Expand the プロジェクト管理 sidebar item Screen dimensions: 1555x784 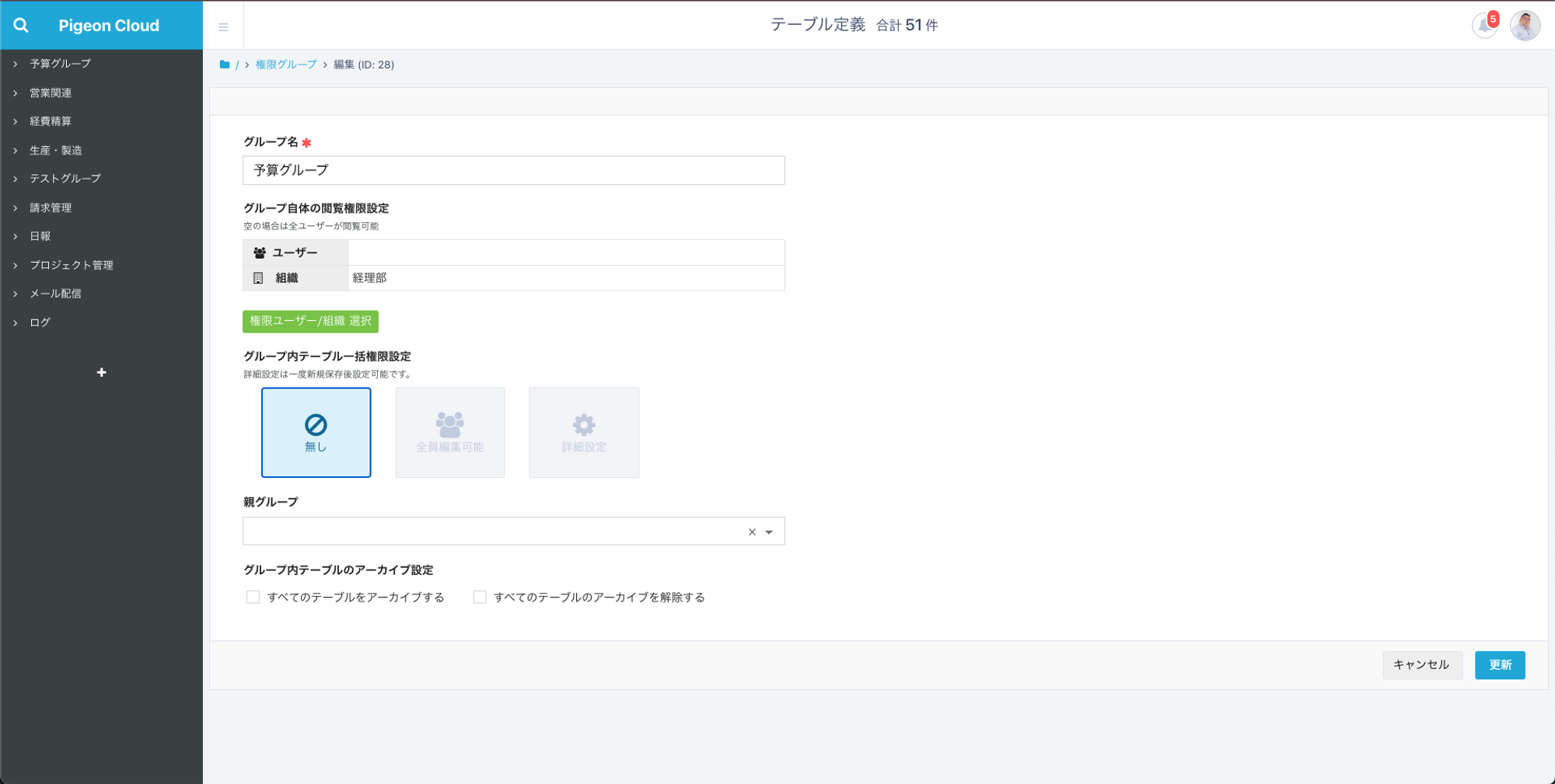72,265
